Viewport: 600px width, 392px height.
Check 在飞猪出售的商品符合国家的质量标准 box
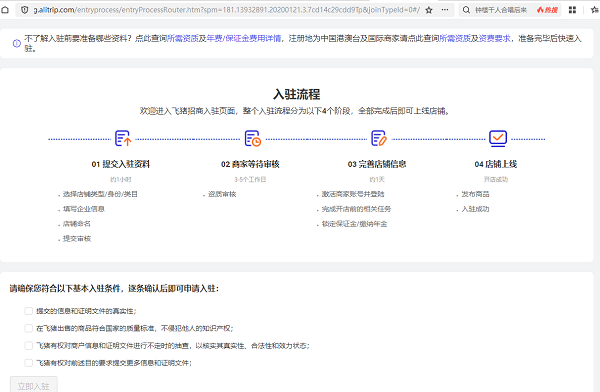coord(28,328)
